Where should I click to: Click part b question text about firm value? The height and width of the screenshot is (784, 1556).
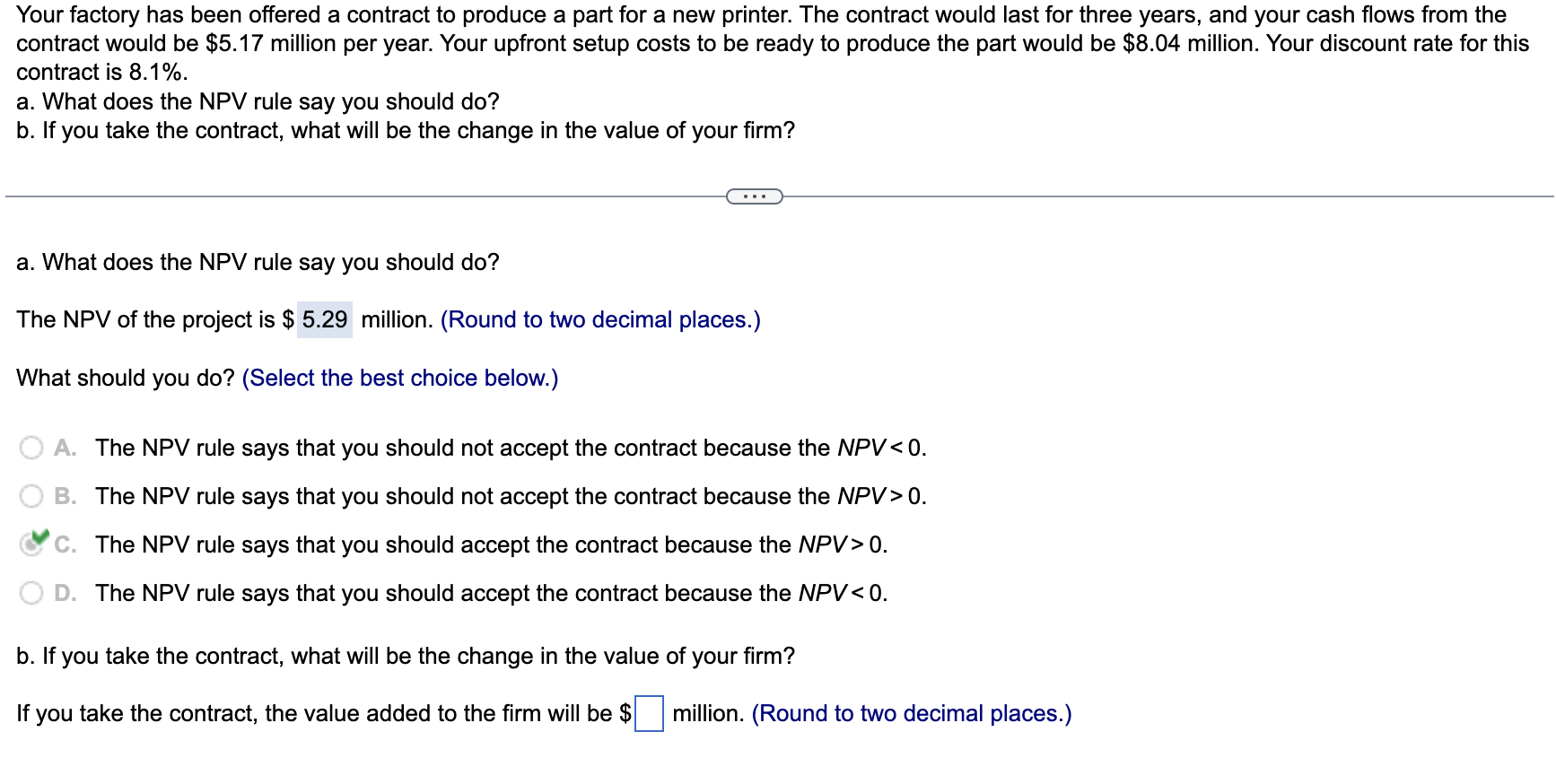404,656
